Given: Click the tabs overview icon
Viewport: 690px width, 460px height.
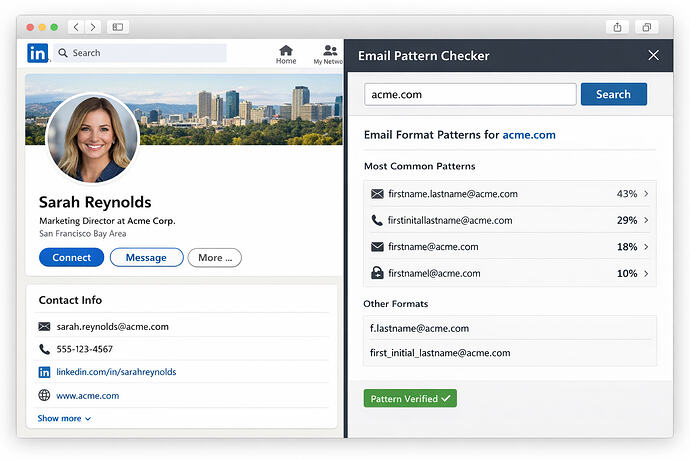Looking at the screenshot, I should pos(647,27).
